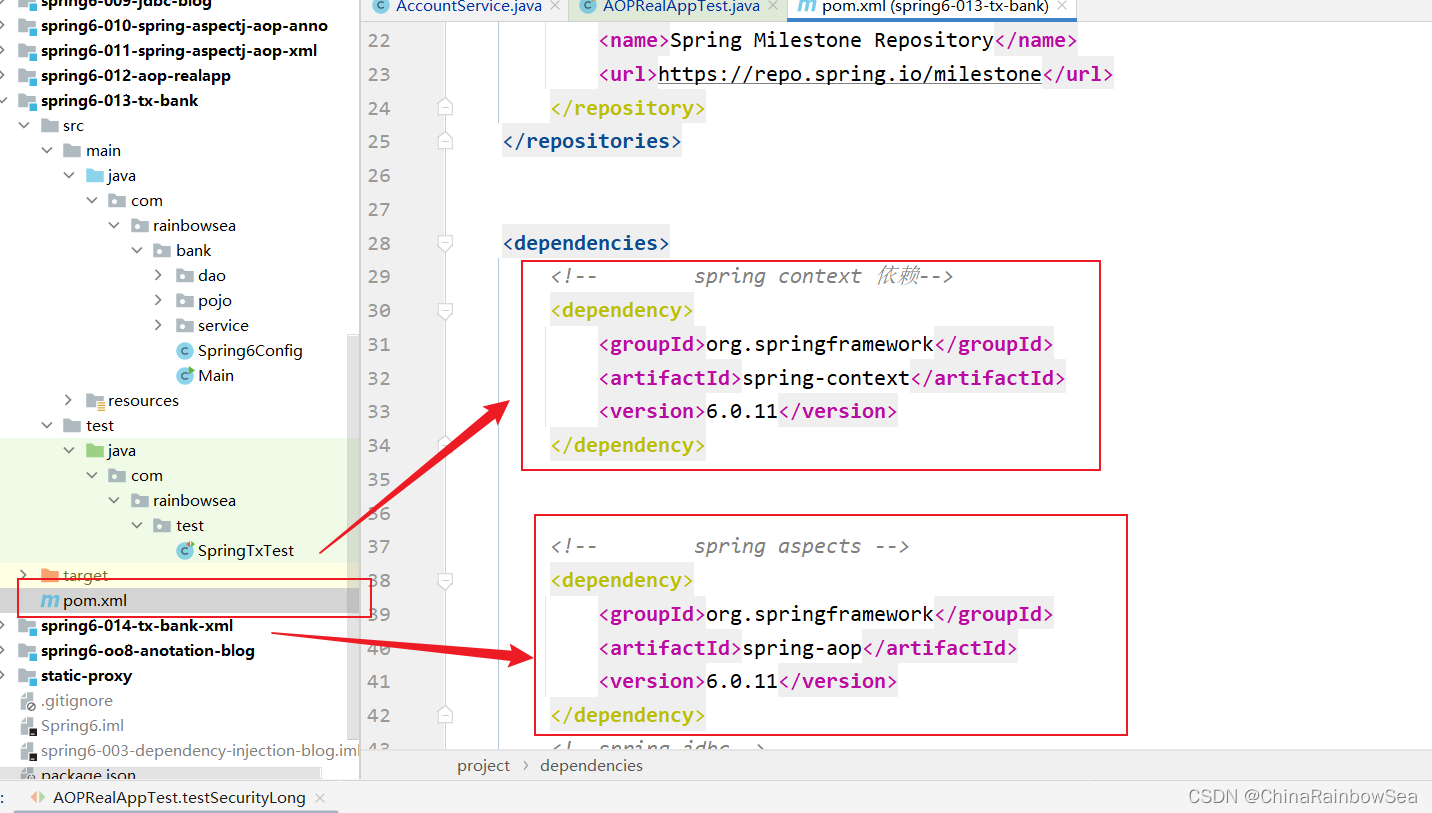Close the AOPRealAppTest.testSecurityLong run tab
The height and width of the screenshot is (813, 1432).
pyautogui.click(x=319, y=798)
